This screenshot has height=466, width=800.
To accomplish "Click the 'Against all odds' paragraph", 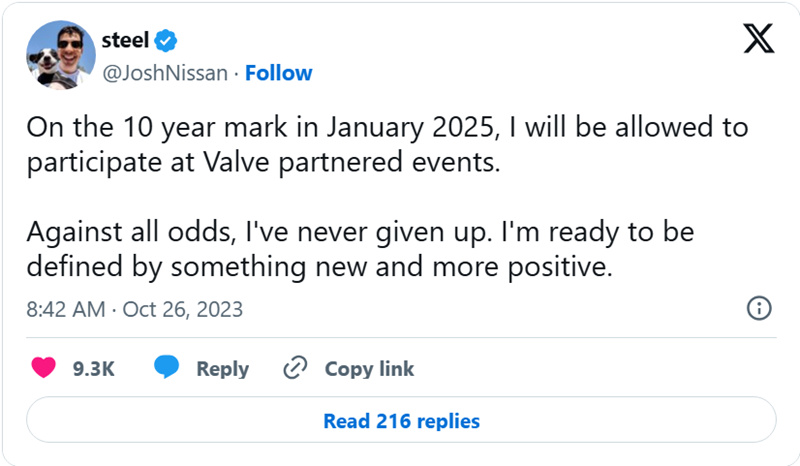I will [x=360, y=249].
